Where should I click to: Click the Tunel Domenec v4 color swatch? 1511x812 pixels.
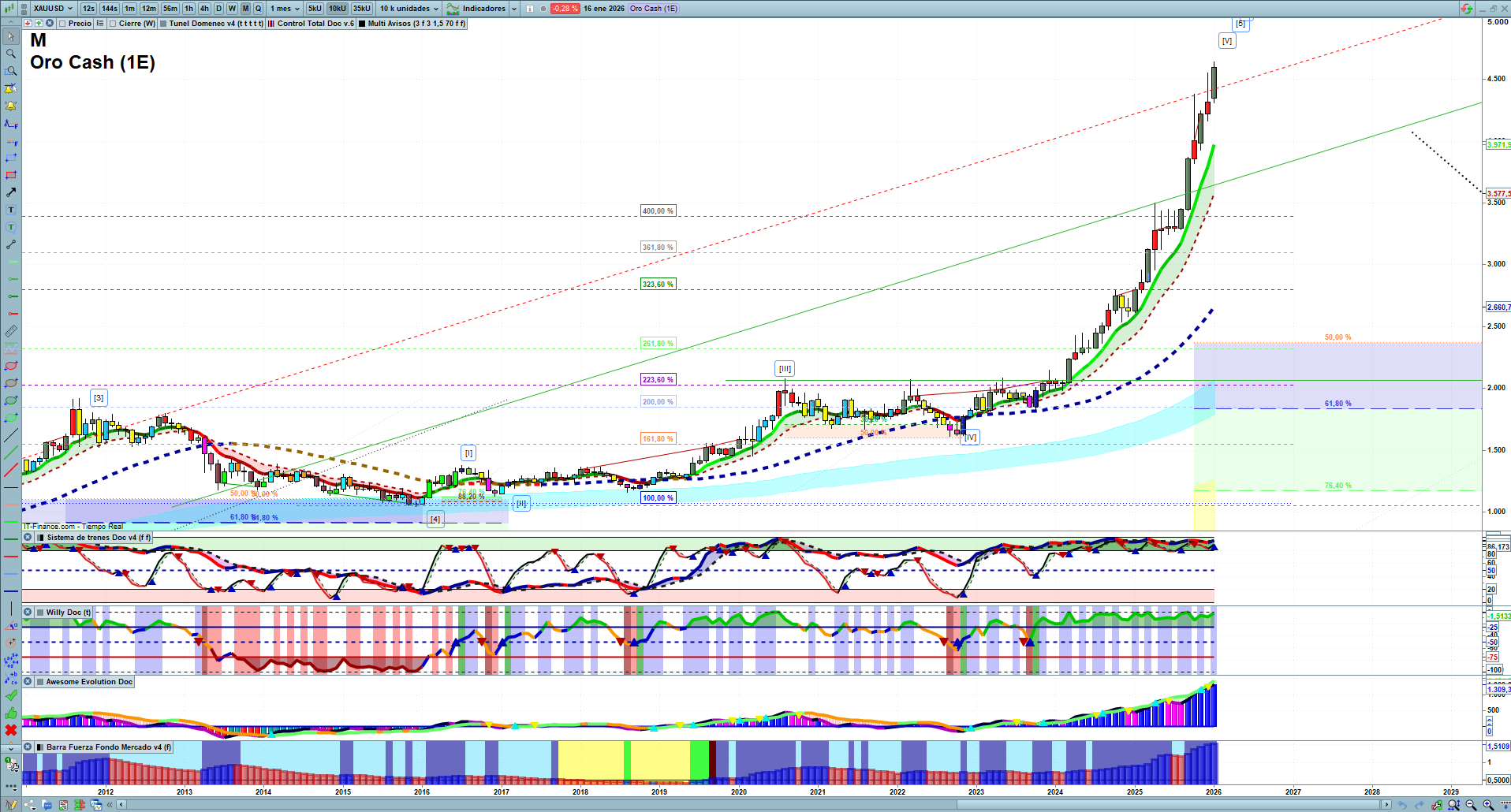[x=163, y=24]
